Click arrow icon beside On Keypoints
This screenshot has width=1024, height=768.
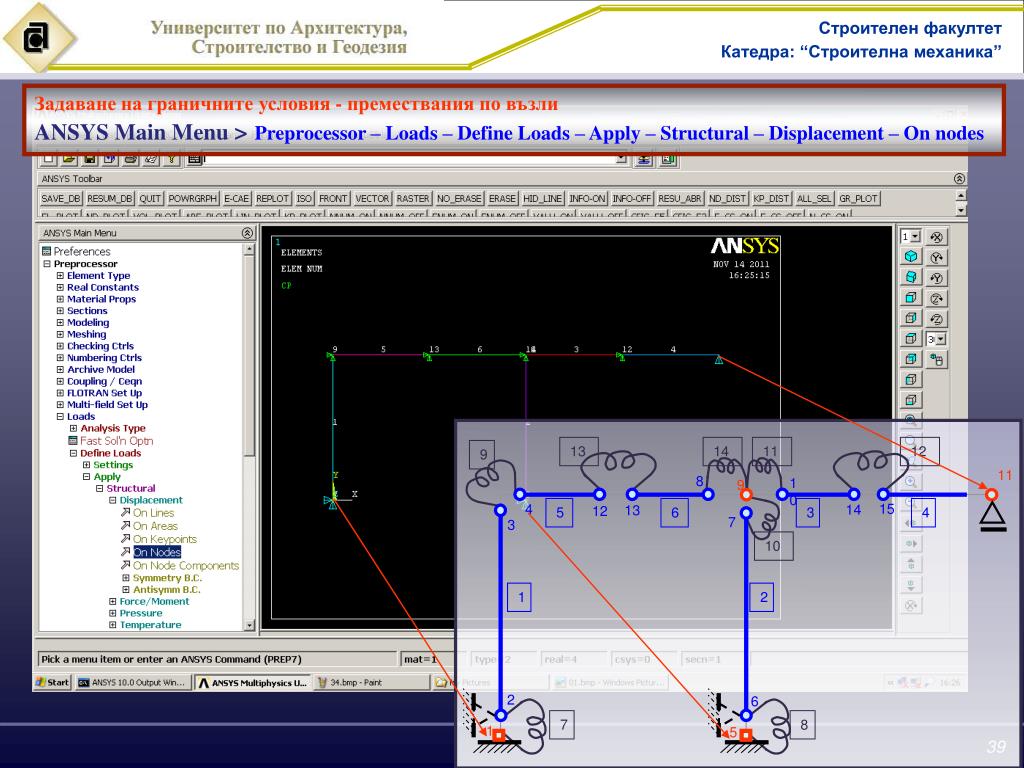point(125,539)
